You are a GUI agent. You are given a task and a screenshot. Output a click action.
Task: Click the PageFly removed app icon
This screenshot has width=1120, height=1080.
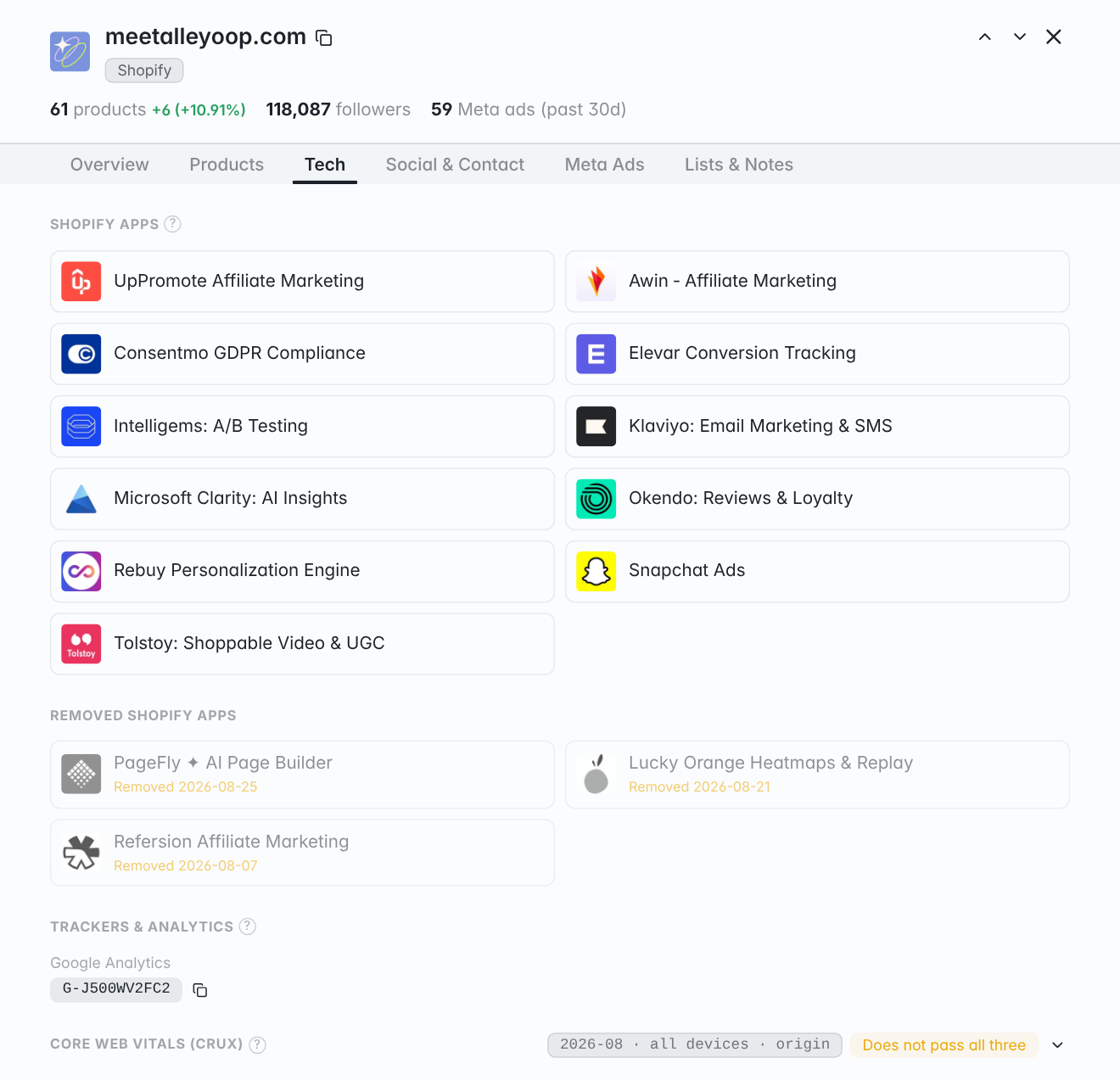[x=81, y=775]
